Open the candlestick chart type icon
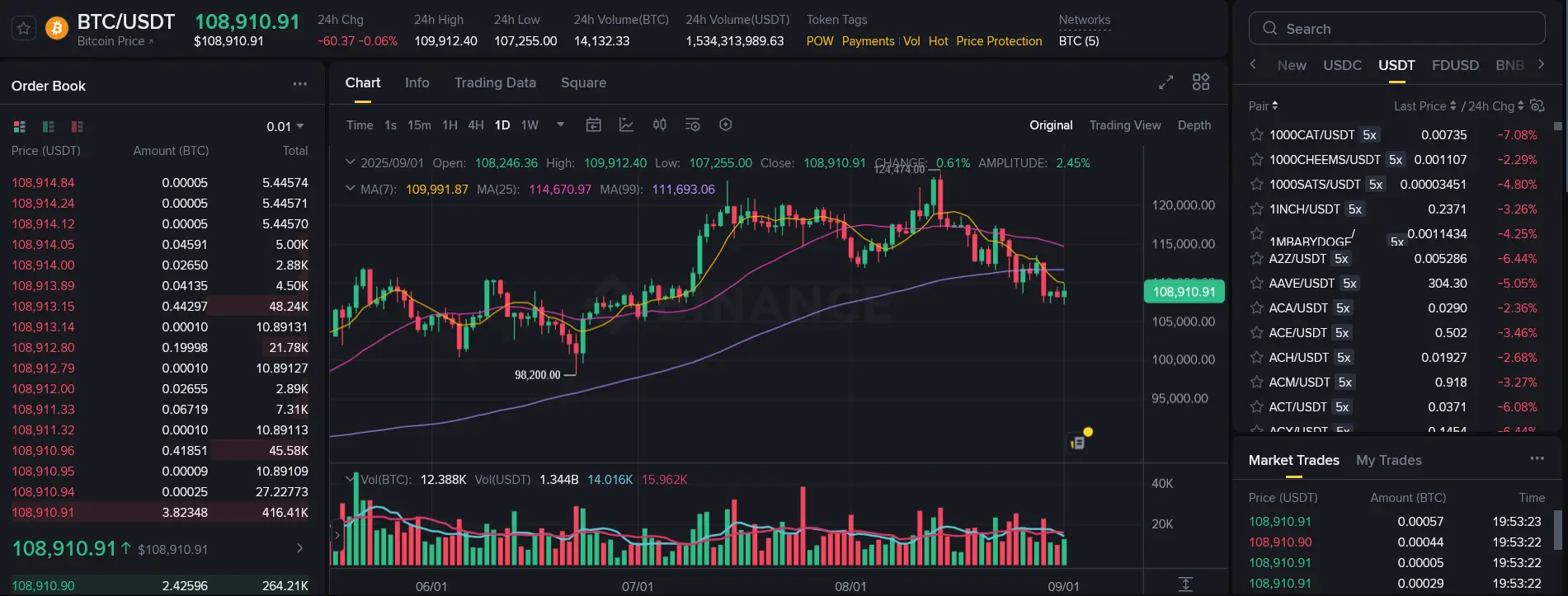 660,124
